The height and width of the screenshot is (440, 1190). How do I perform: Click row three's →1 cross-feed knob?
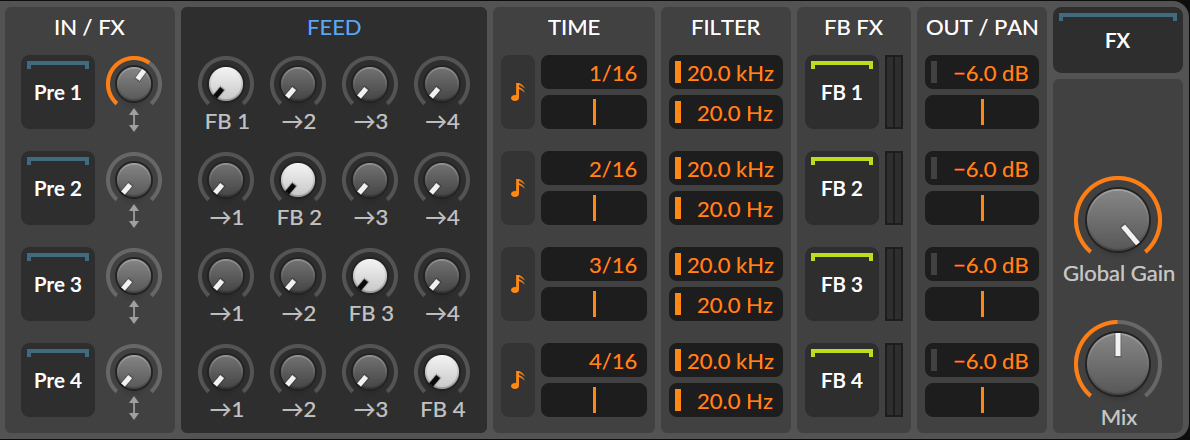(226, 275)
